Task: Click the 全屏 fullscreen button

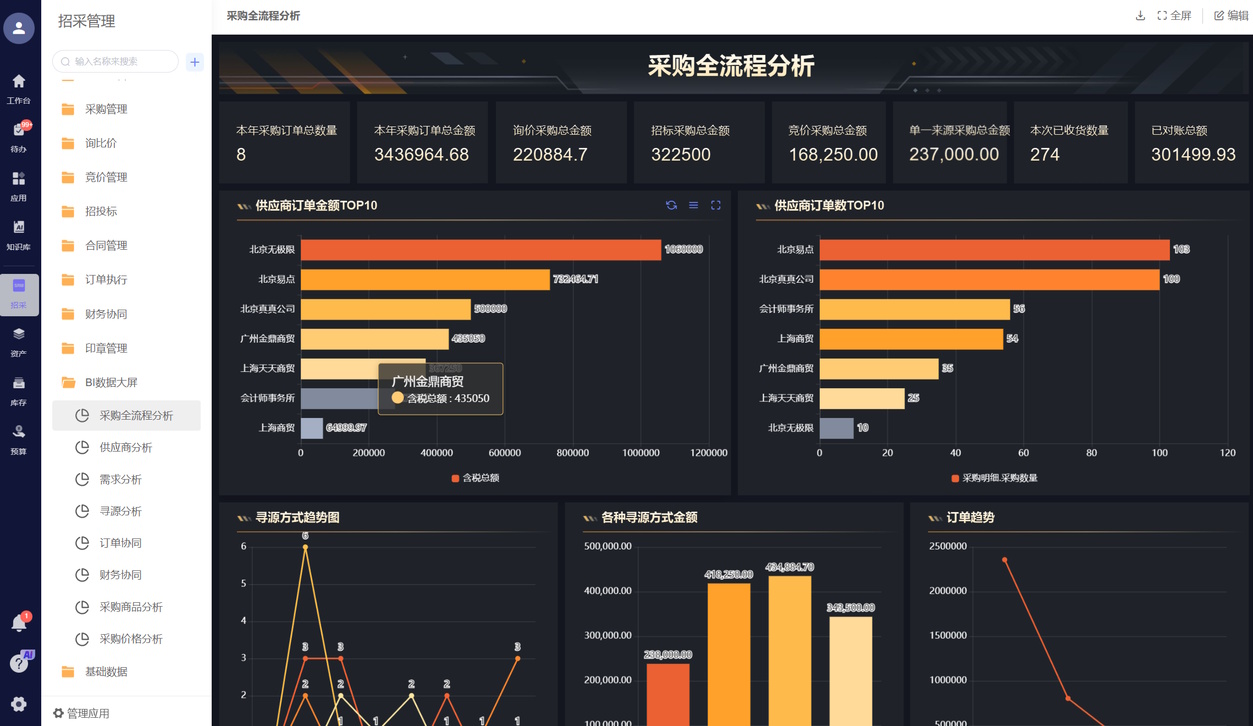Action: (1174, 16)
